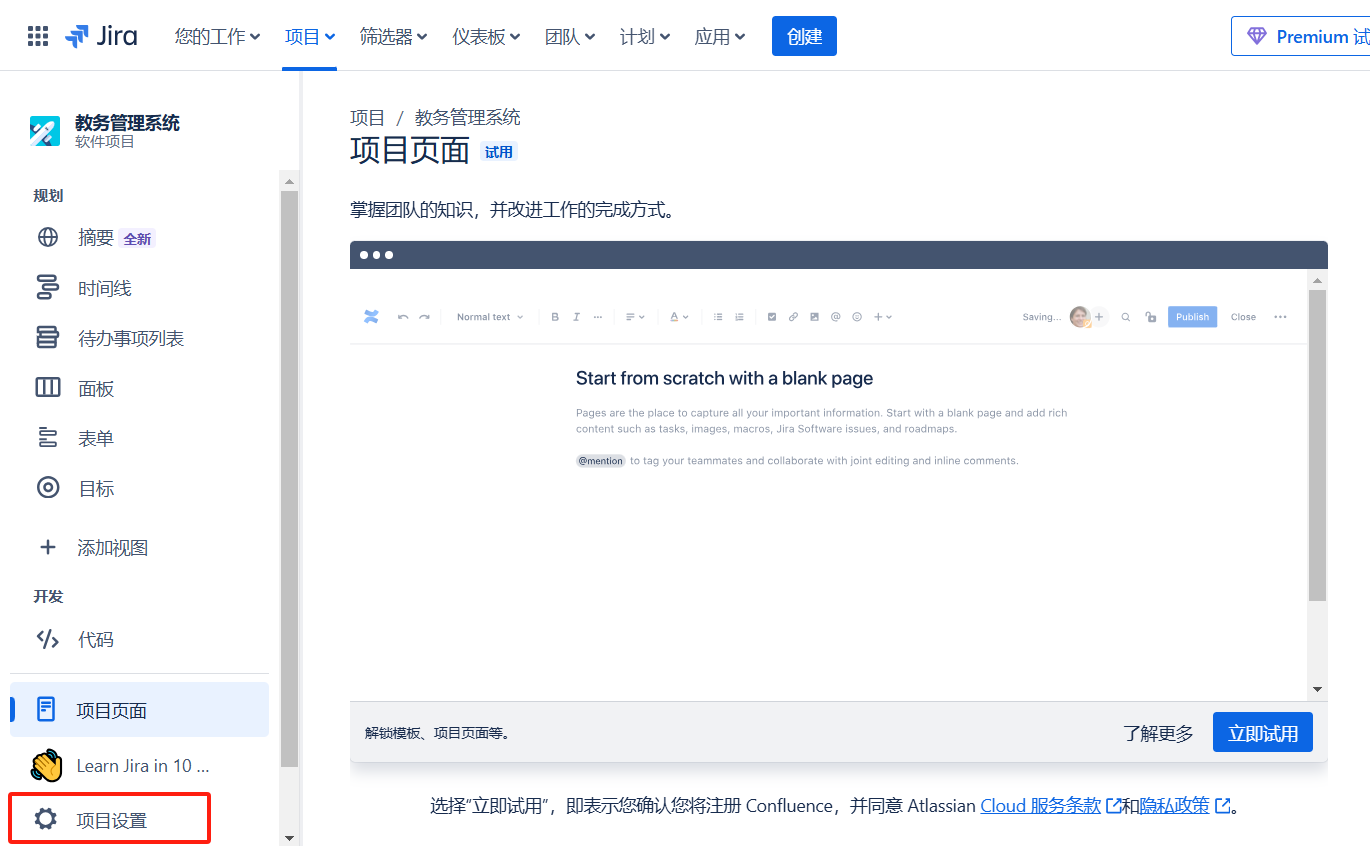This screenshot has width=1370, height=846.
Task: Click the text 解锁模板、项目页面等。
Action: tap(439, 733)
